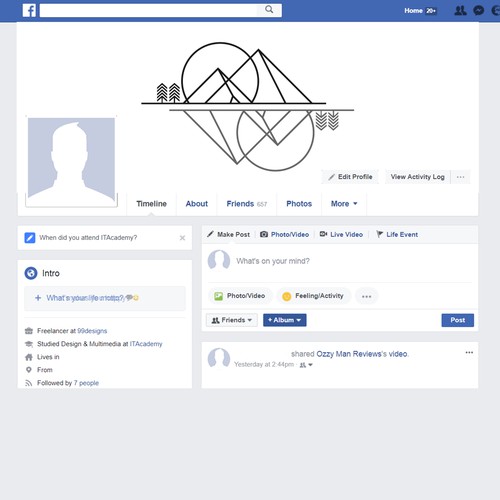The height and width of the screenshot is (500, 500).
Task: Click the Edit Profile button
Action: (350, 177)
